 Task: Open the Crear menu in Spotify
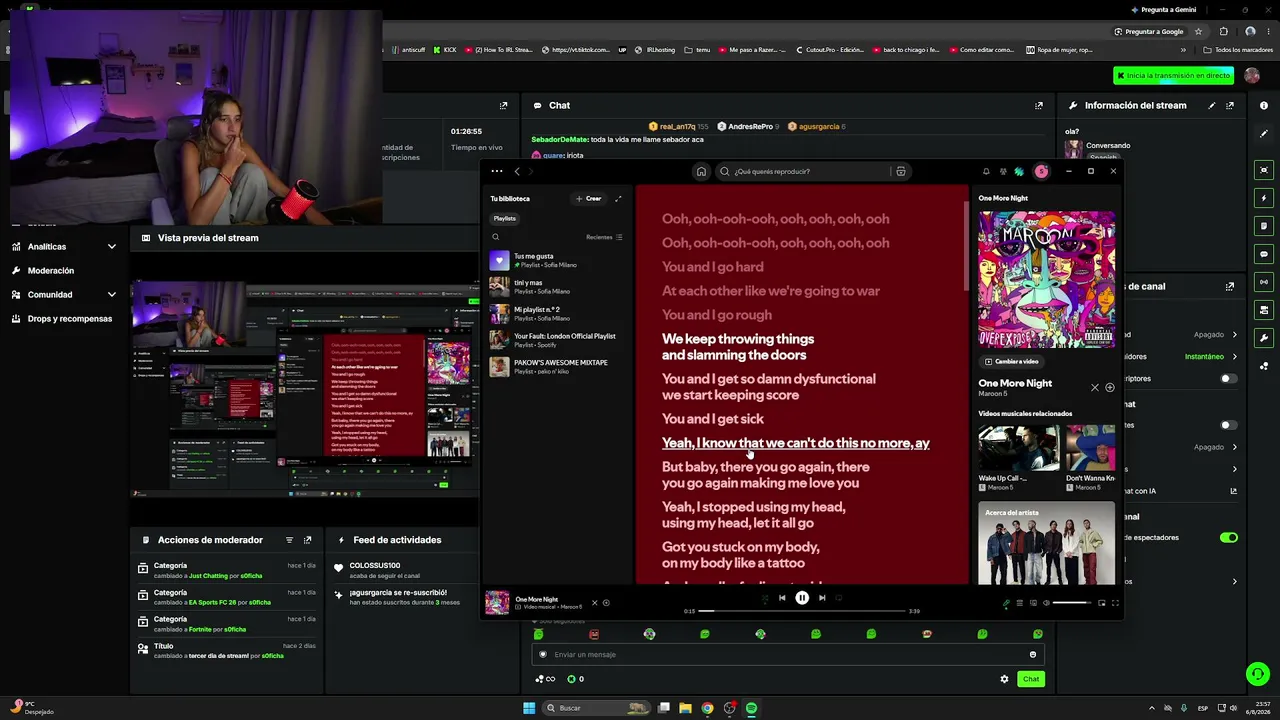[x=589, y=198]
